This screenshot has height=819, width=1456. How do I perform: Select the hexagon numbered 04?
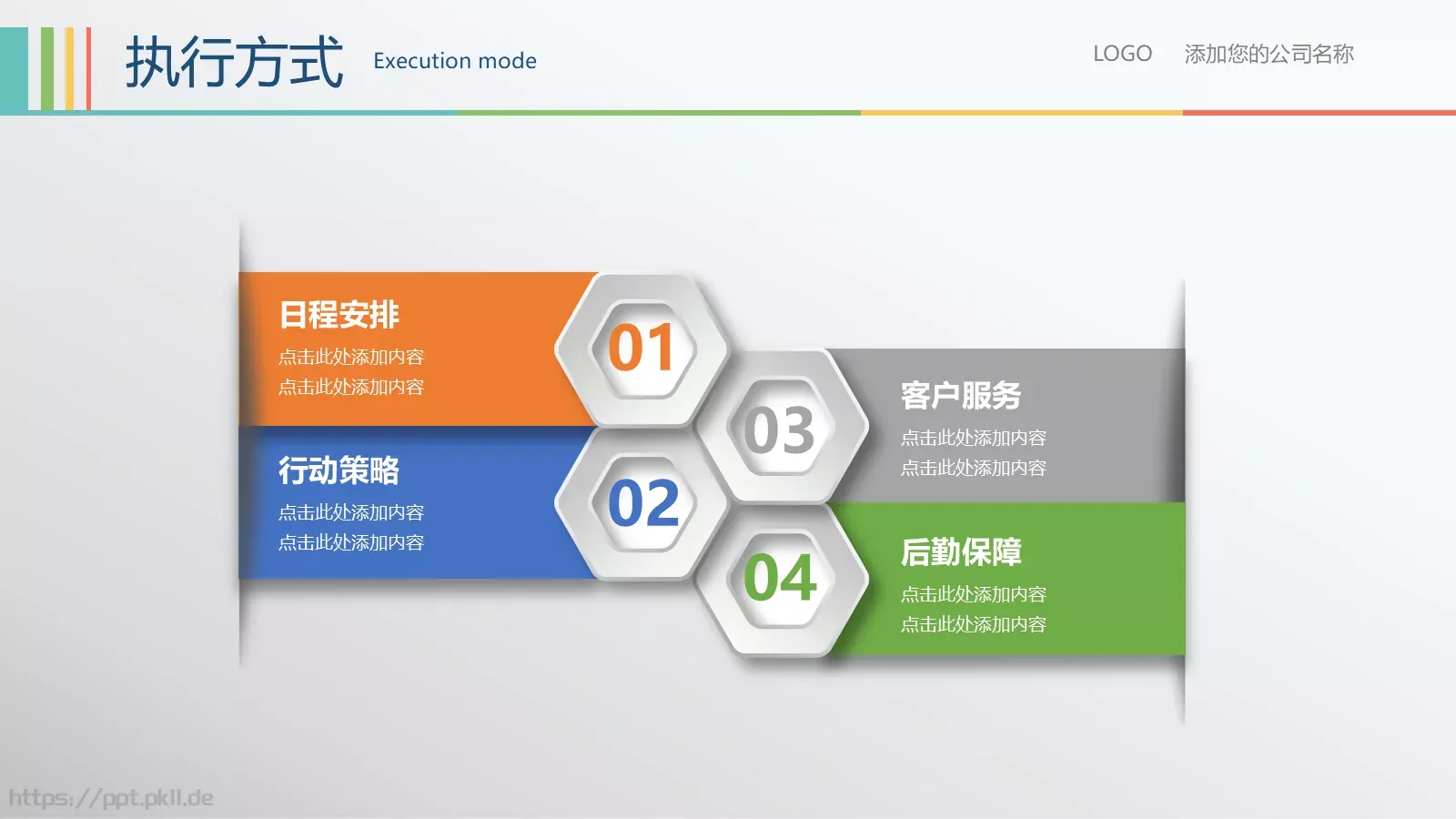coord(781,581)
